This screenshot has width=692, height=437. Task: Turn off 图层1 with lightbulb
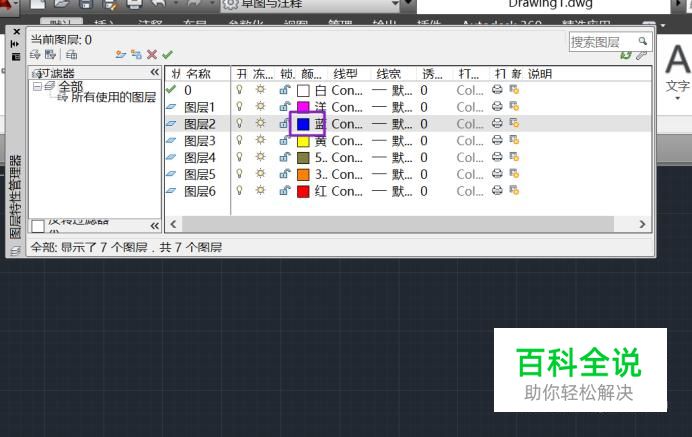(x=239, y=107)
